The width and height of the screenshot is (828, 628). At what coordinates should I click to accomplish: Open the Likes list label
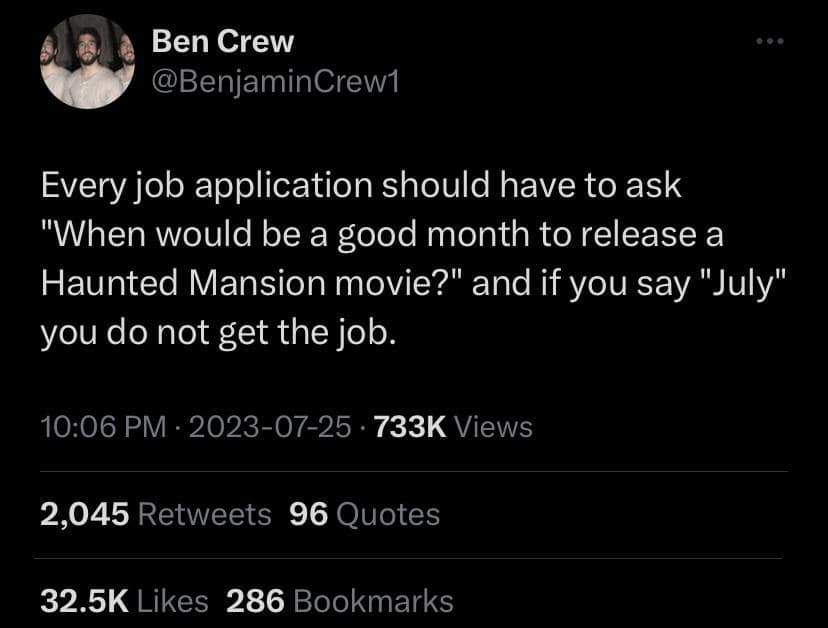[173, 601]
